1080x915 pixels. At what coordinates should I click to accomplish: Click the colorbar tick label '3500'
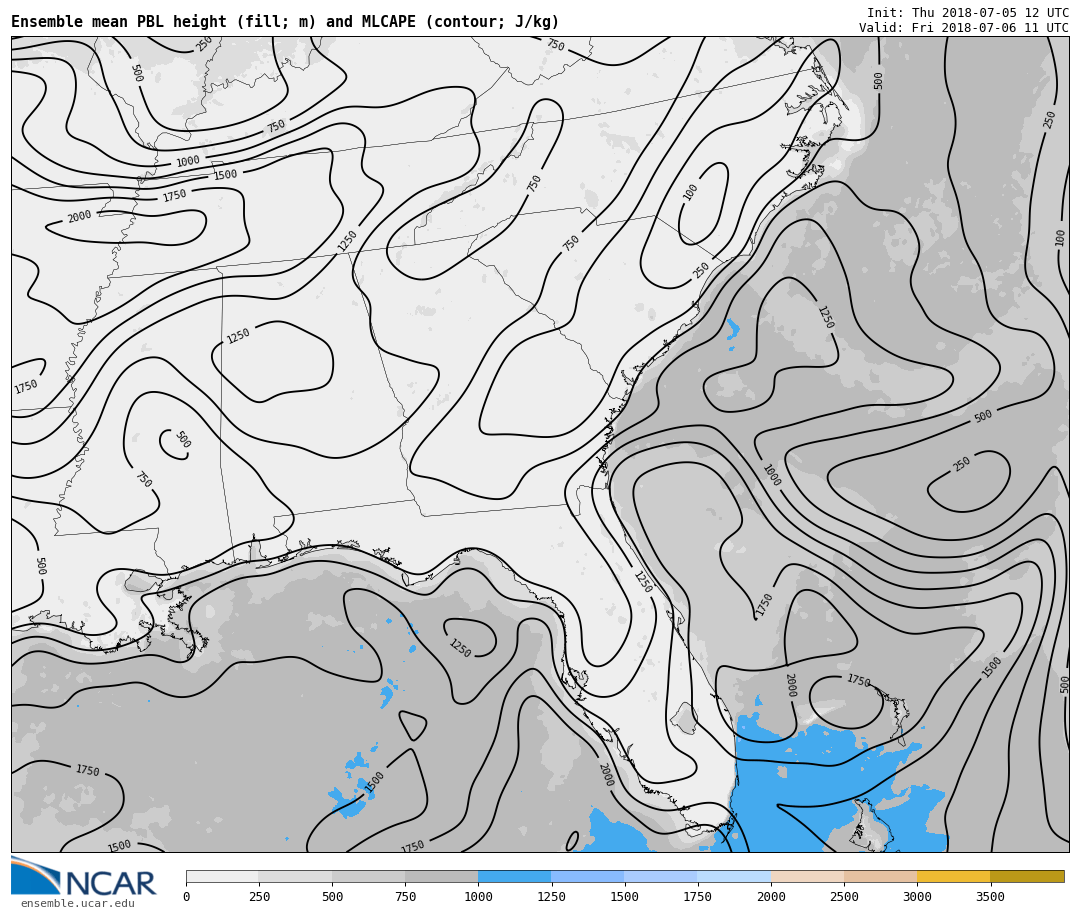coord(990,896)
